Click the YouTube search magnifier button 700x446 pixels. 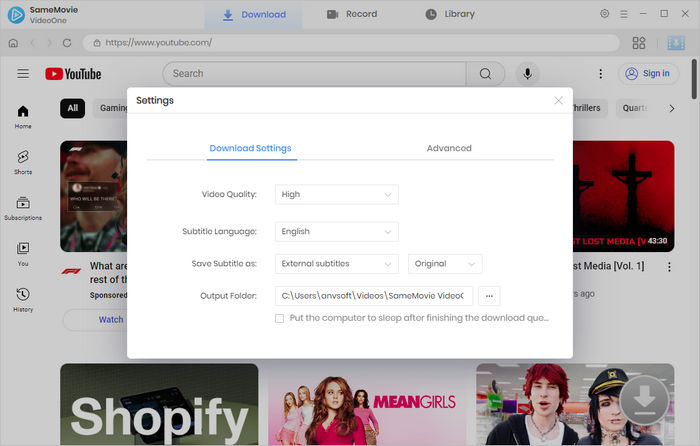[485, 74]
